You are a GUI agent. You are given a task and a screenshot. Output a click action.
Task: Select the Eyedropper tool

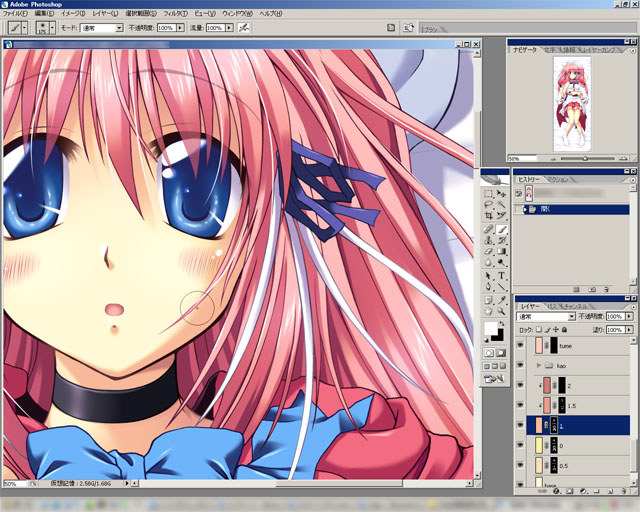501,301
